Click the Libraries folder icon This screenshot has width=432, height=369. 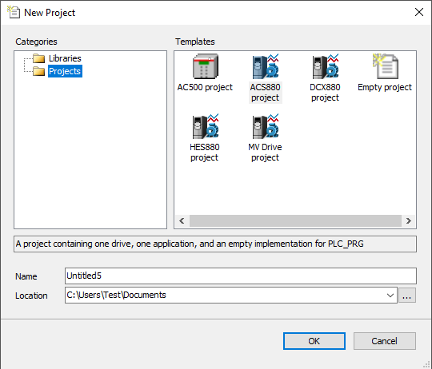point(39,59)
